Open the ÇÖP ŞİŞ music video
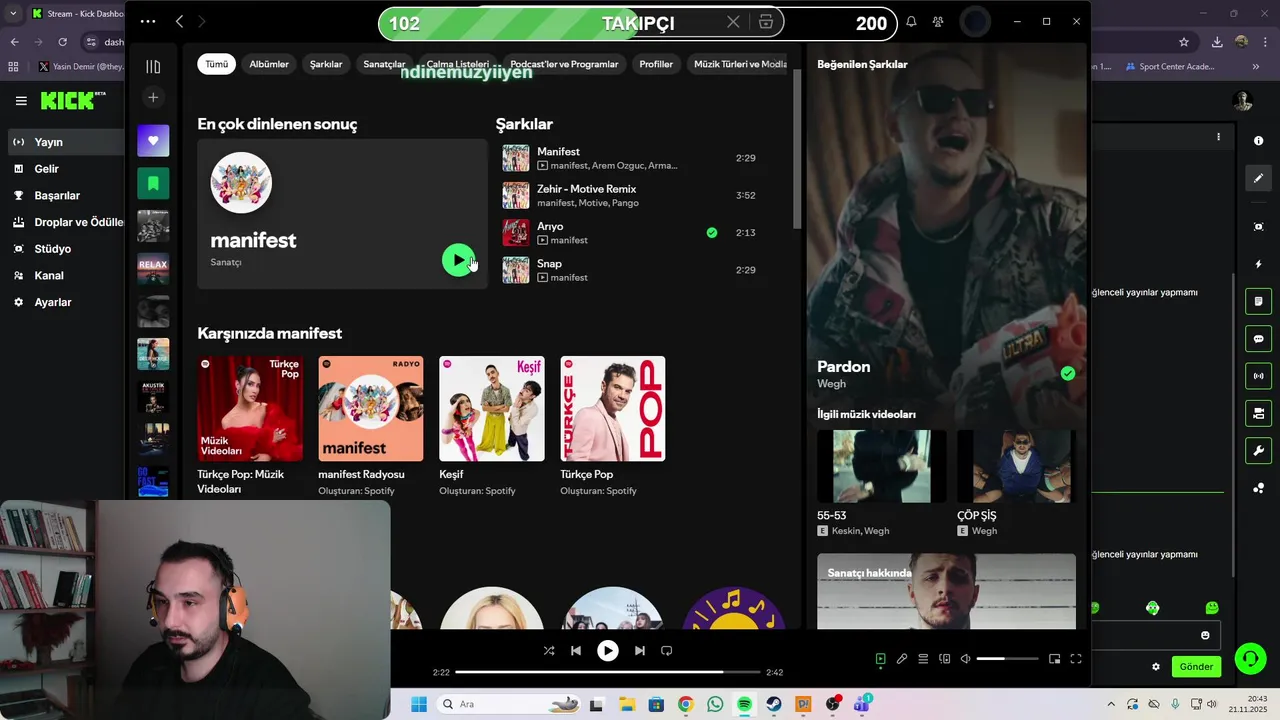The image size is (1280, 720). pos(1016,466)
